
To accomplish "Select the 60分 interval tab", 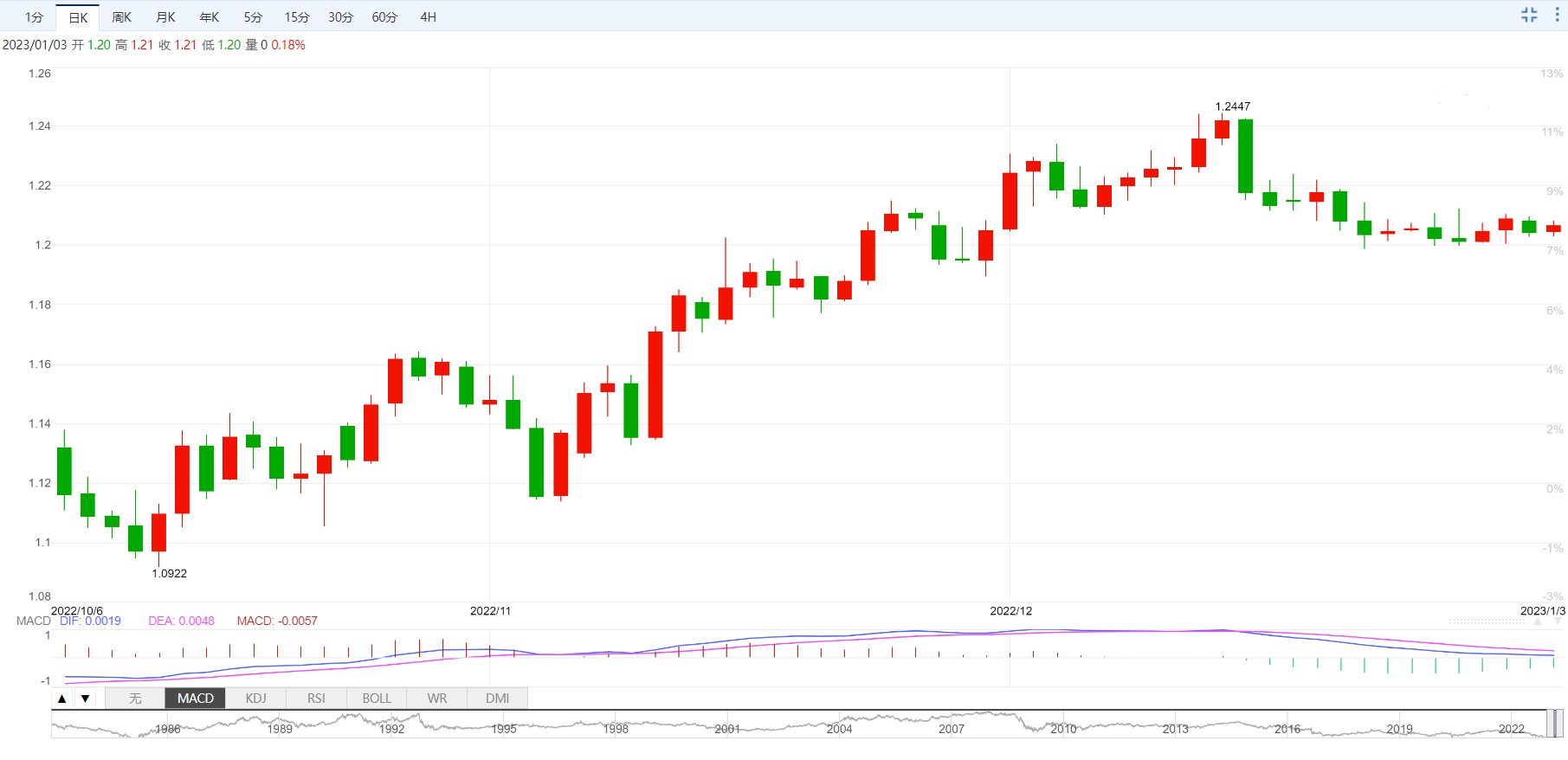I will click(384, 17).
